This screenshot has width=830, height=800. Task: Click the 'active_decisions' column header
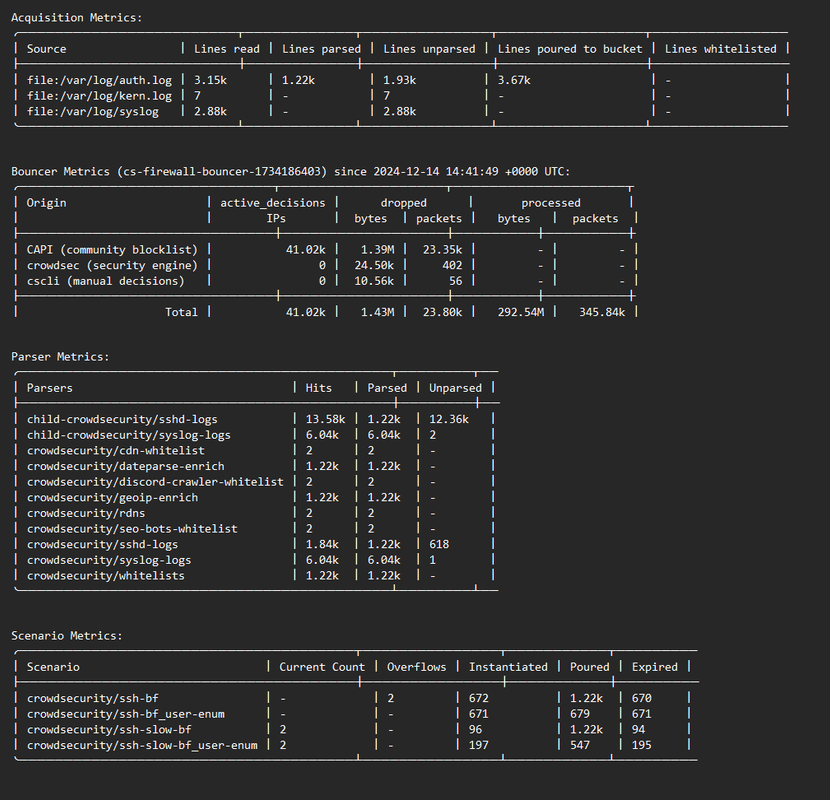273,203
